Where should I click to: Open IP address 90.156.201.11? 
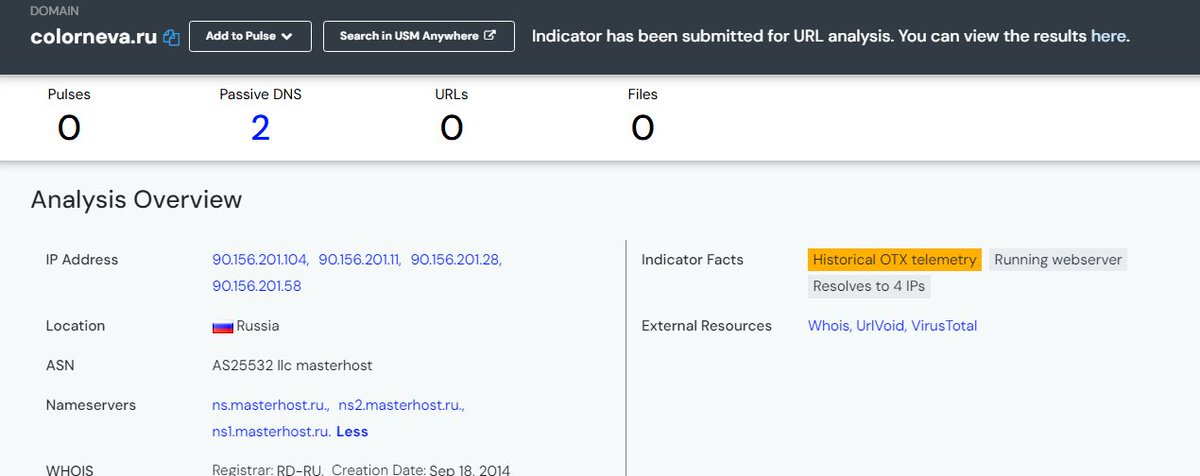tap(359, 259)
